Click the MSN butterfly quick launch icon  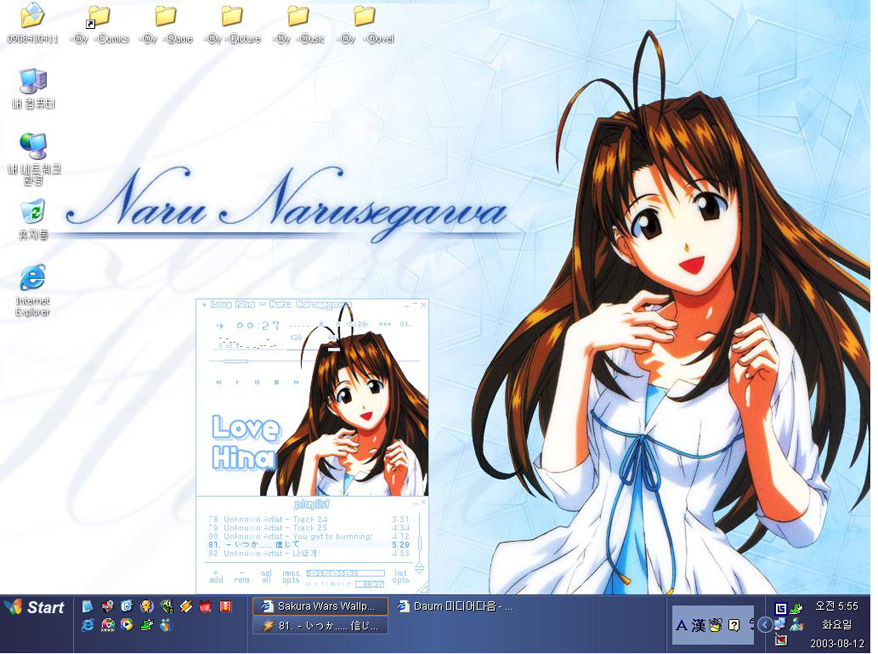[166, 625]
